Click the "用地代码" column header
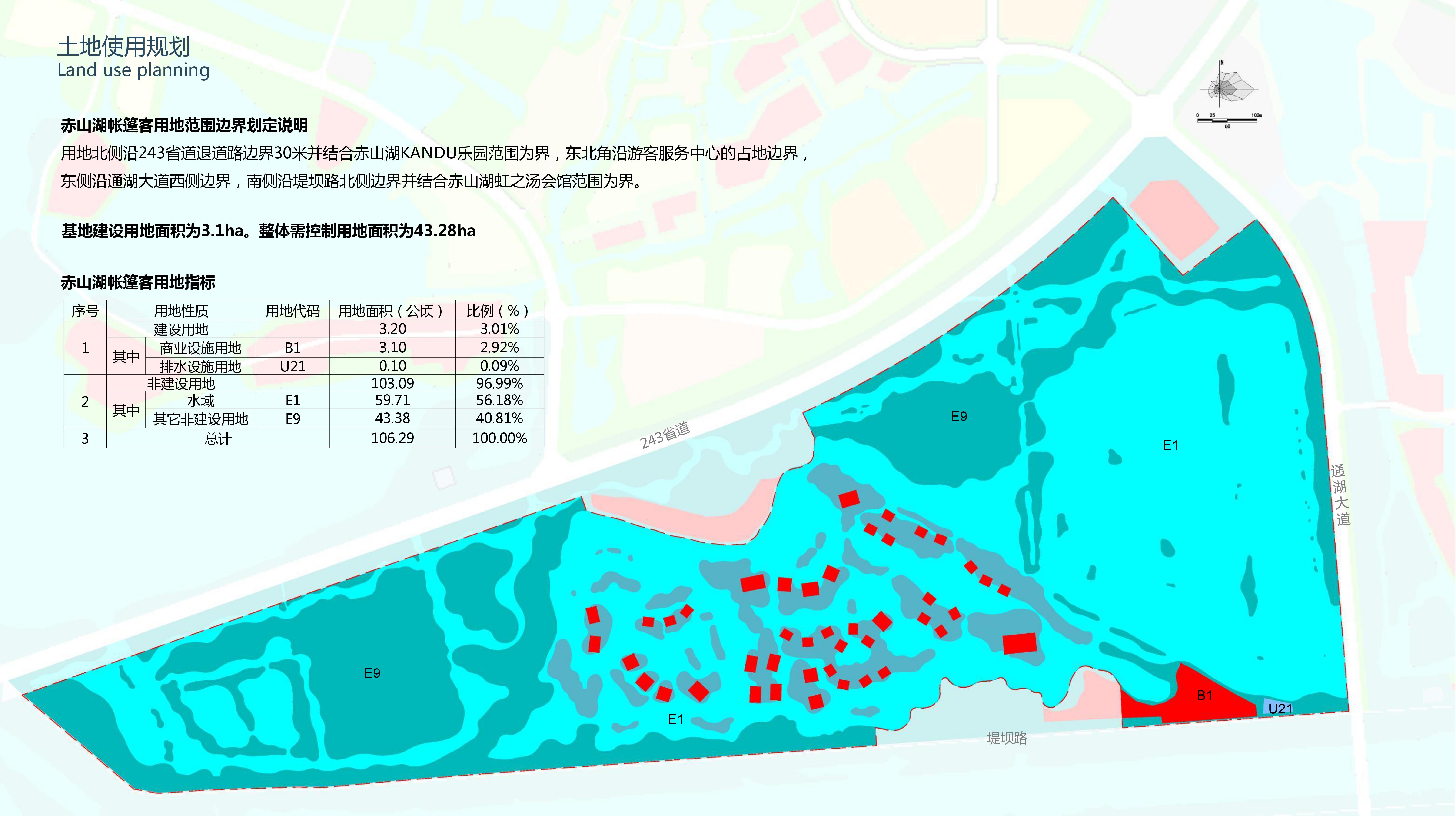The width and height of the screenshot is (1456, 816). [x=293, y=311]
